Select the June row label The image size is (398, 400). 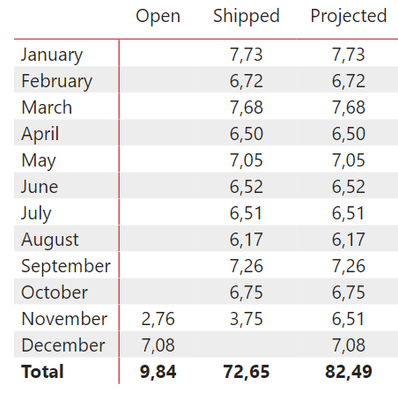pyautogui.click(x=40, y=187)
